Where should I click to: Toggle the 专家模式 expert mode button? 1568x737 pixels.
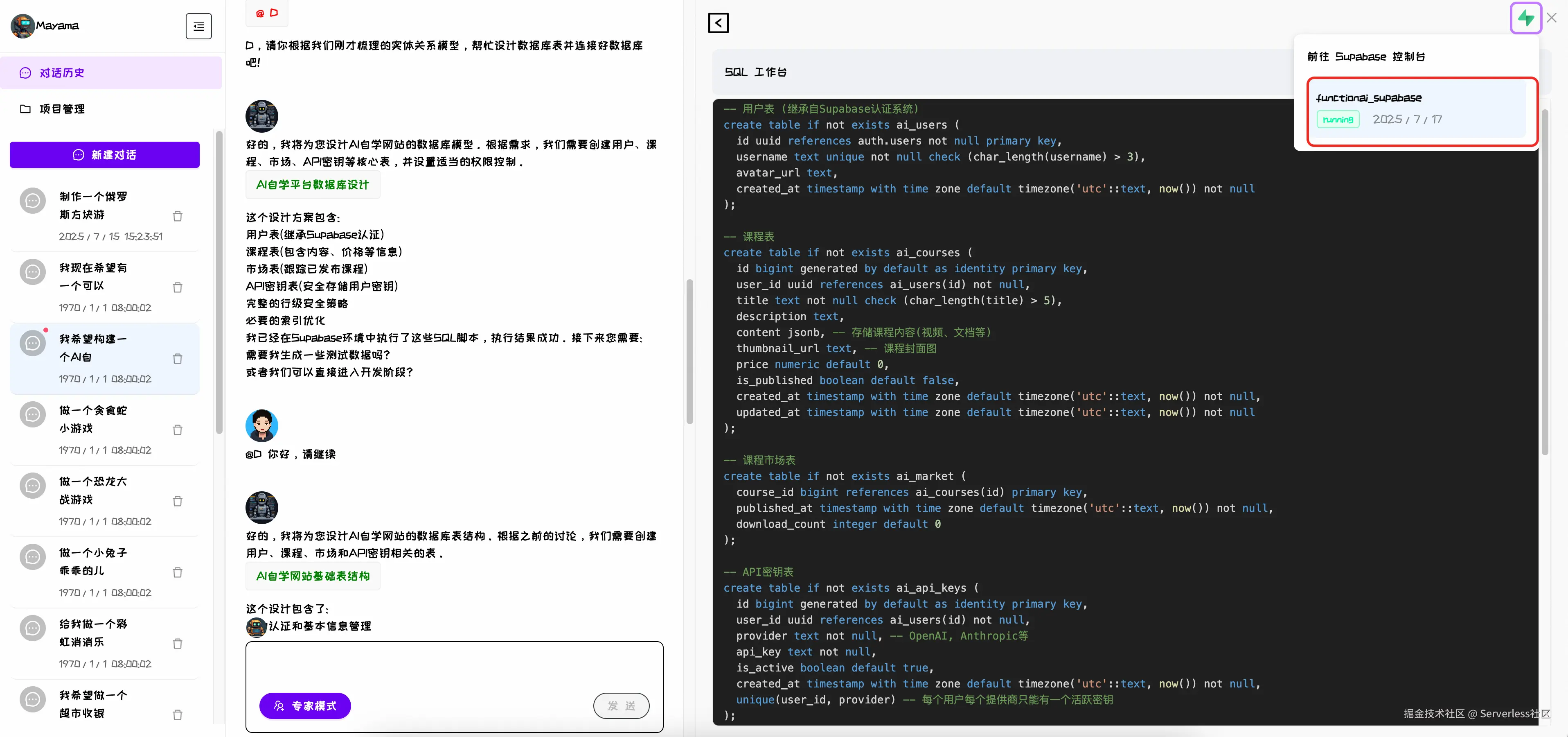click(305, 705)
